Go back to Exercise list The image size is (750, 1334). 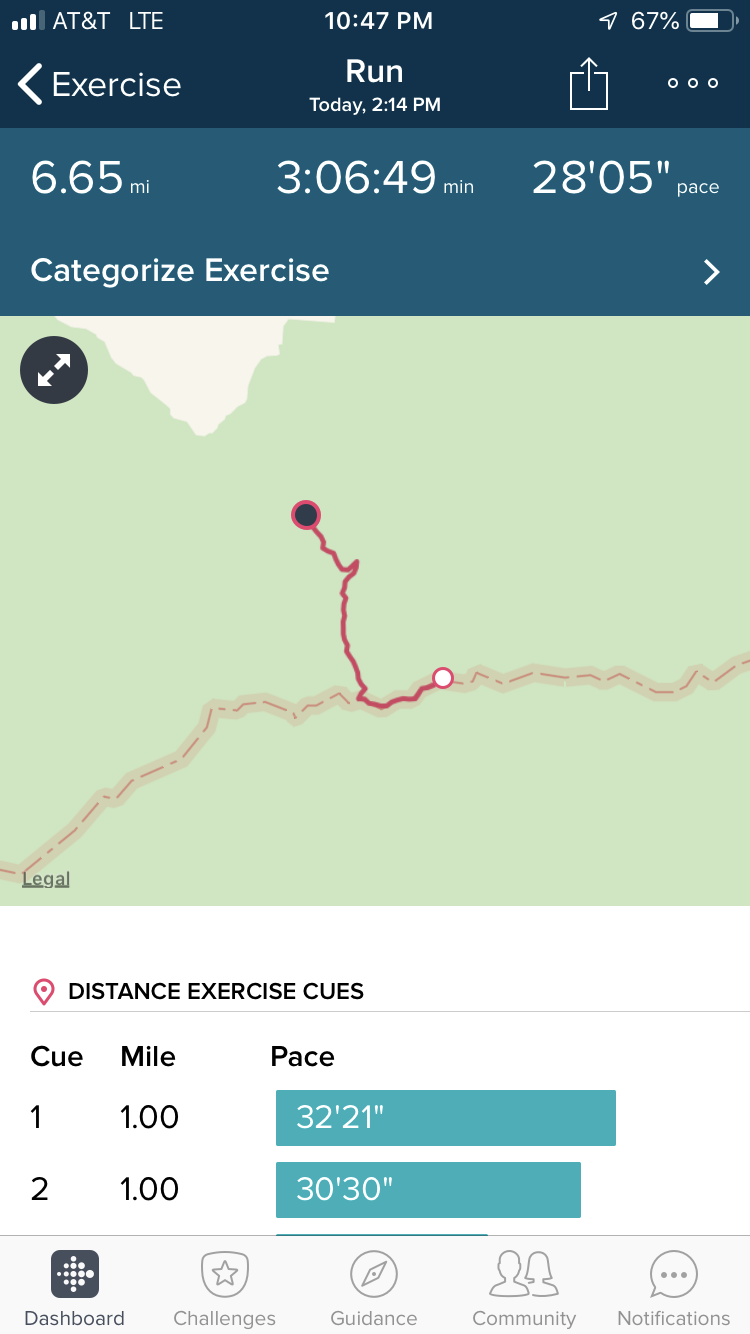tap(100, 85)
